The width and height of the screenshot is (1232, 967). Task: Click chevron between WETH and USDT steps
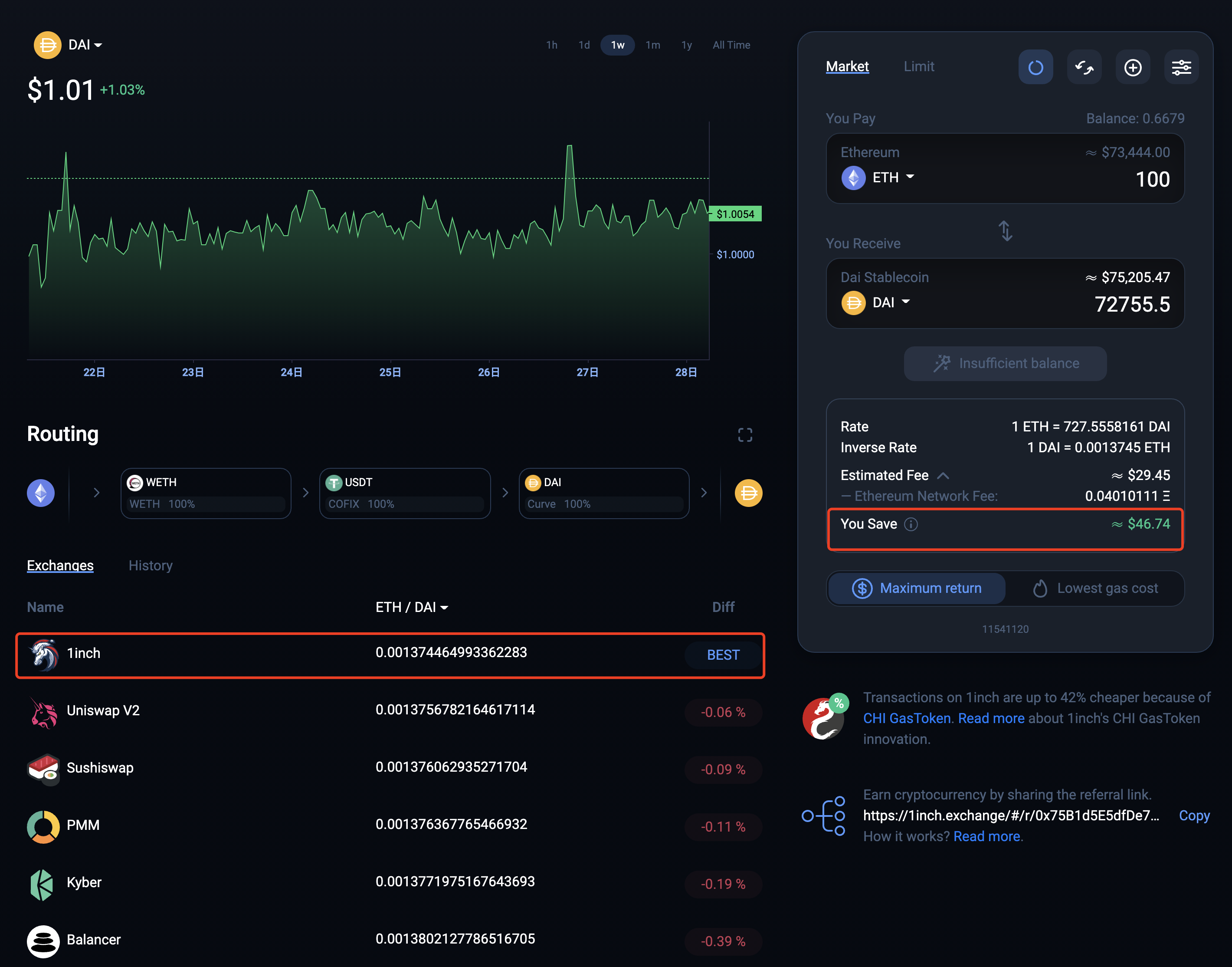pyautogui.click(x=305, y=493)
